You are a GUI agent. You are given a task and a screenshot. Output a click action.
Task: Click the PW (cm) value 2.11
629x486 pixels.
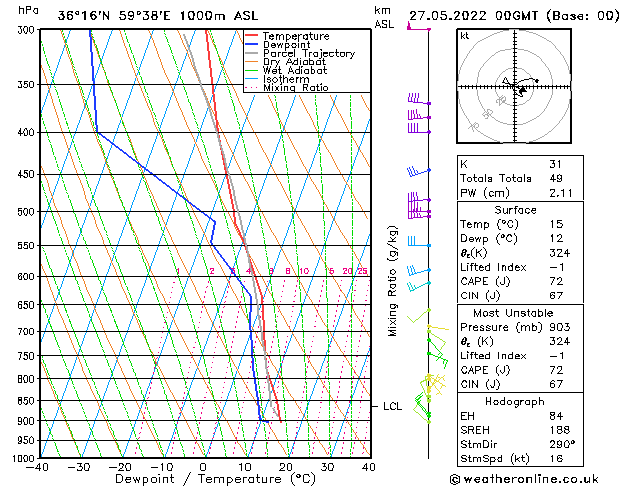[561, 193]
